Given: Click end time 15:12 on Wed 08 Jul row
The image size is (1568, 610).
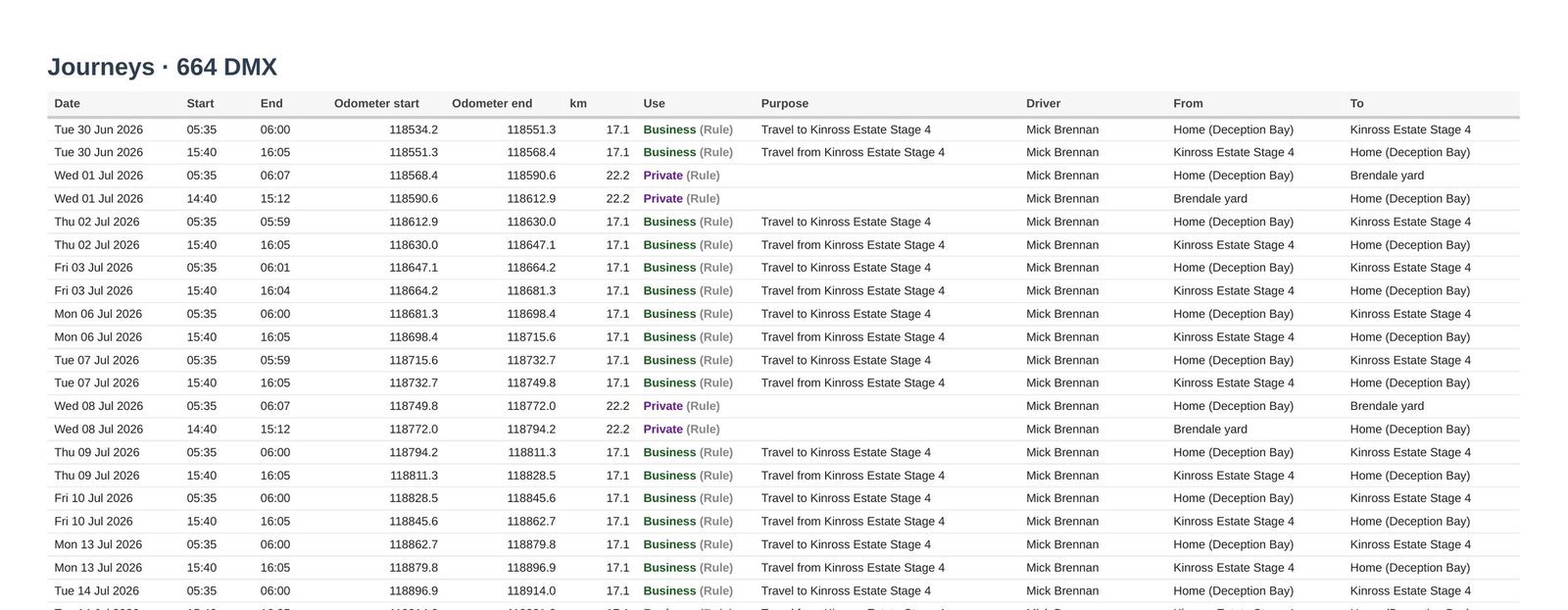Looking at the screenshot, I should point(275,429).
